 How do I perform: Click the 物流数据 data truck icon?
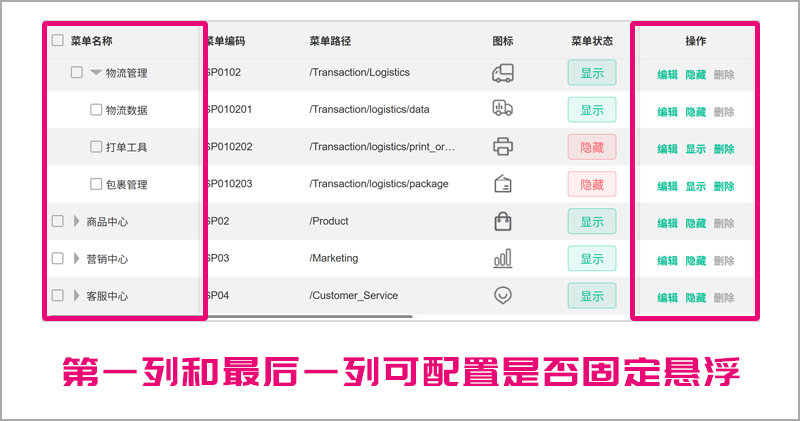tap(503, 108)
